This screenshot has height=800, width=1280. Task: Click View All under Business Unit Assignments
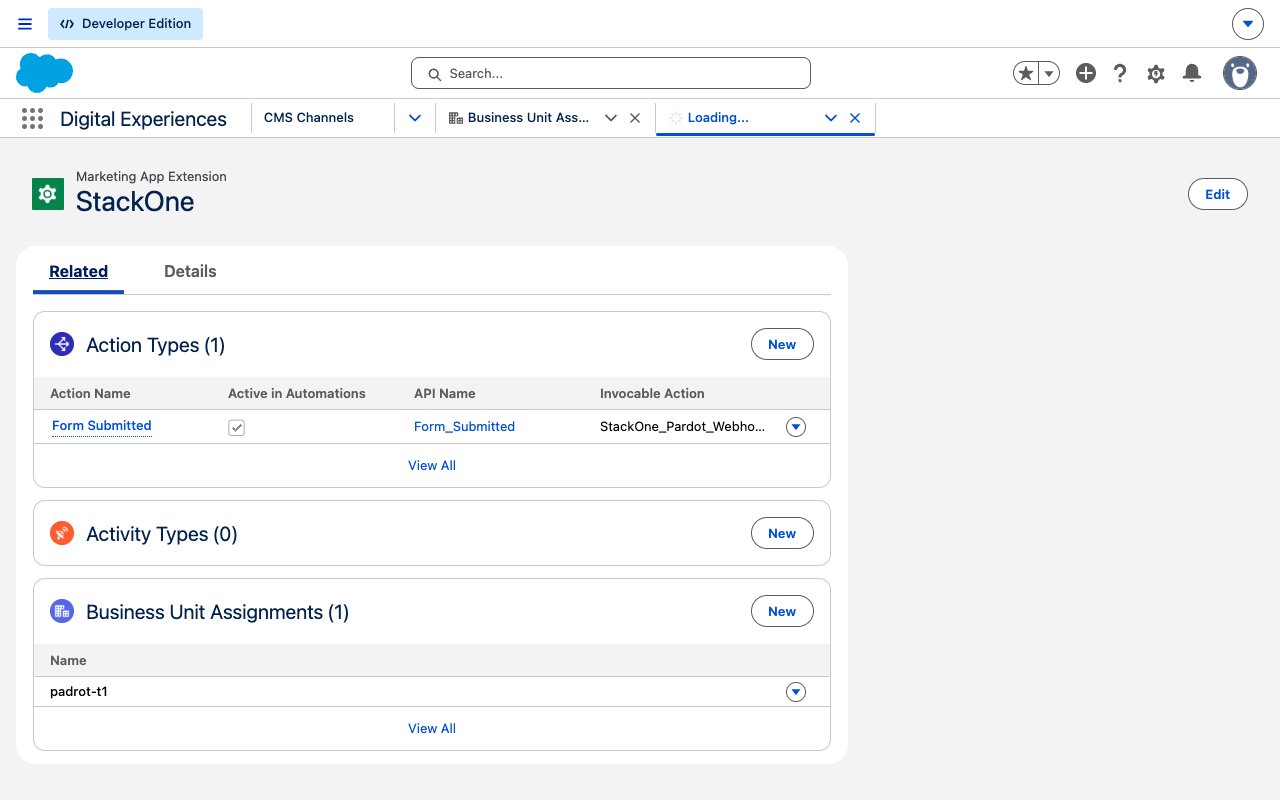(x=432, y=729)
